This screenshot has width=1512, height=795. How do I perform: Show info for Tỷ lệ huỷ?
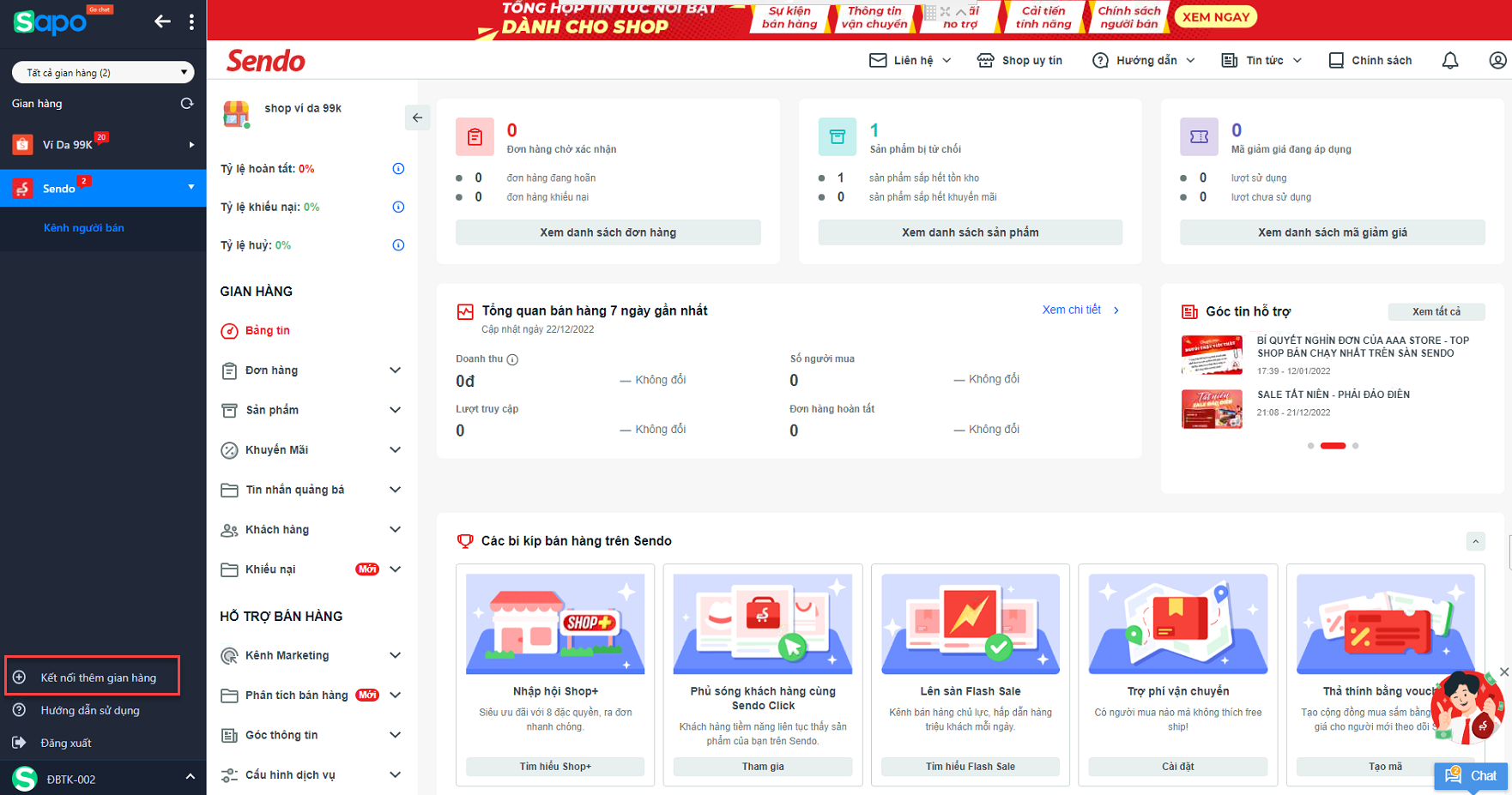(x=398, y=245)
